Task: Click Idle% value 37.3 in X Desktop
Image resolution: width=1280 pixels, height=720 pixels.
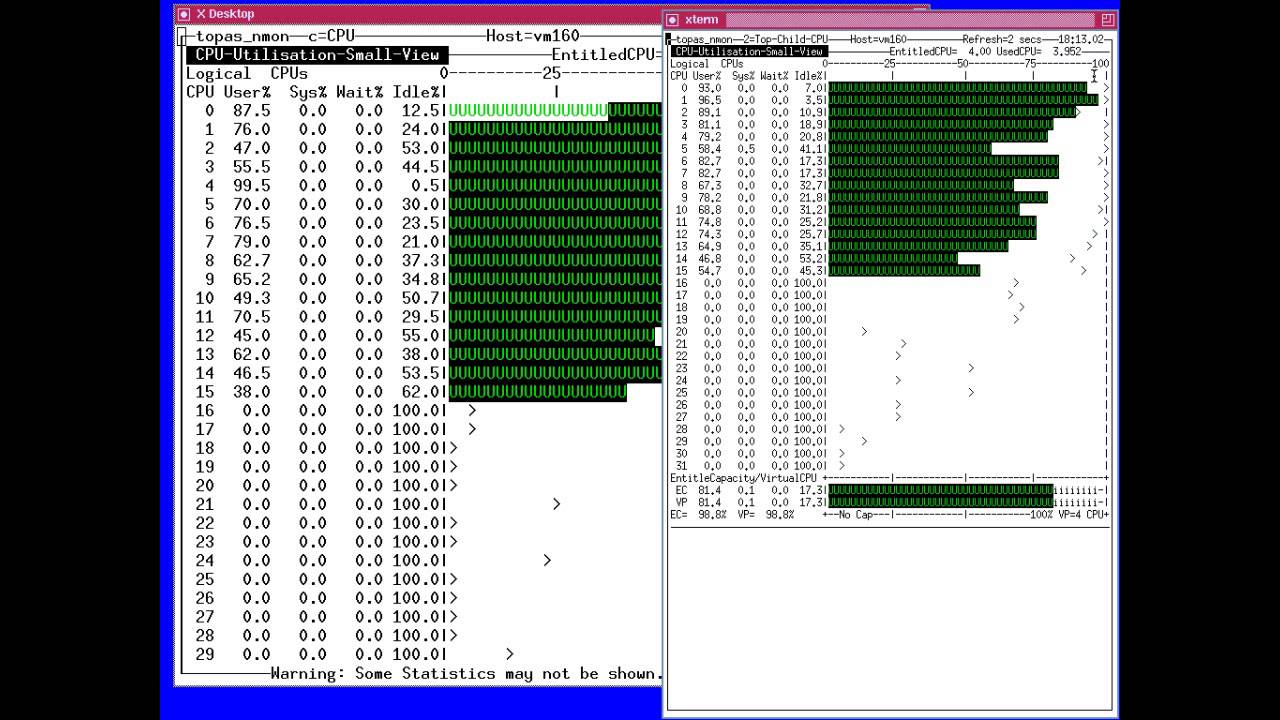Action: pyautogui.click(x=422, y=261)
